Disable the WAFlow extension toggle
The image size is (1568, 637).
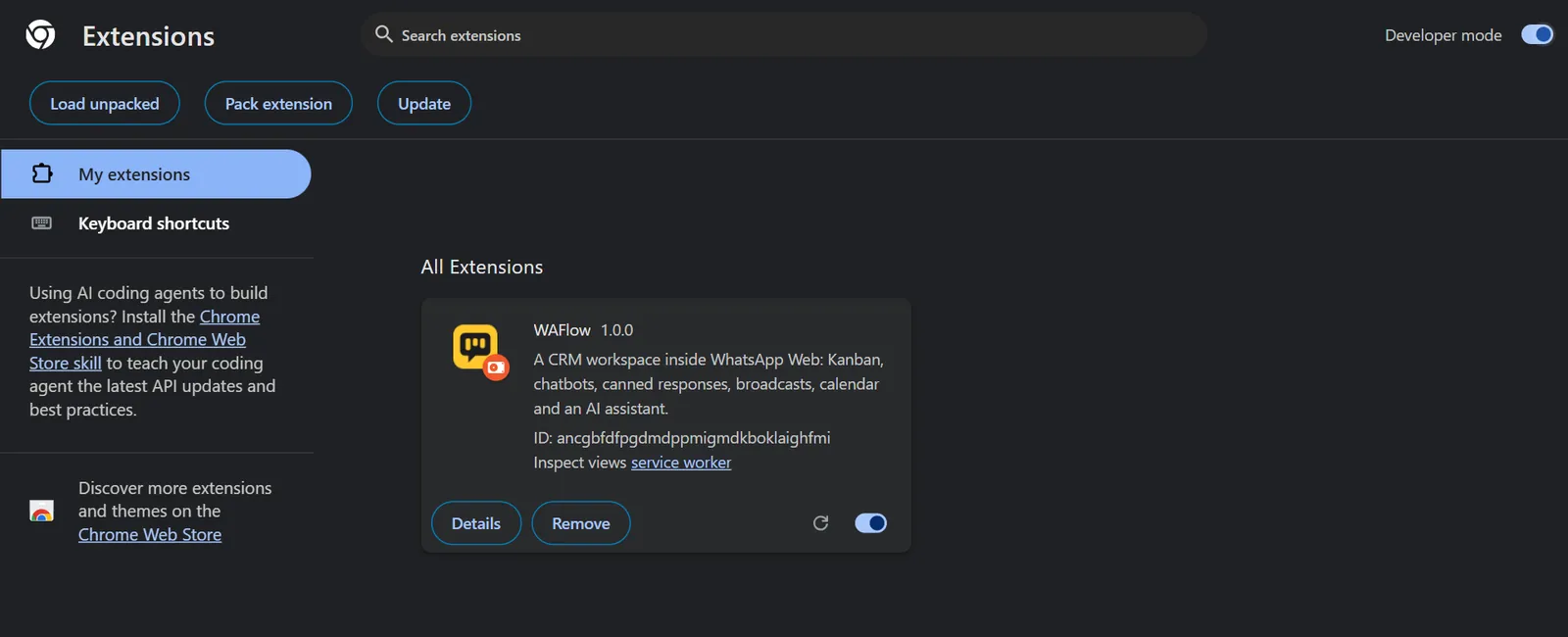pos(870,523)
